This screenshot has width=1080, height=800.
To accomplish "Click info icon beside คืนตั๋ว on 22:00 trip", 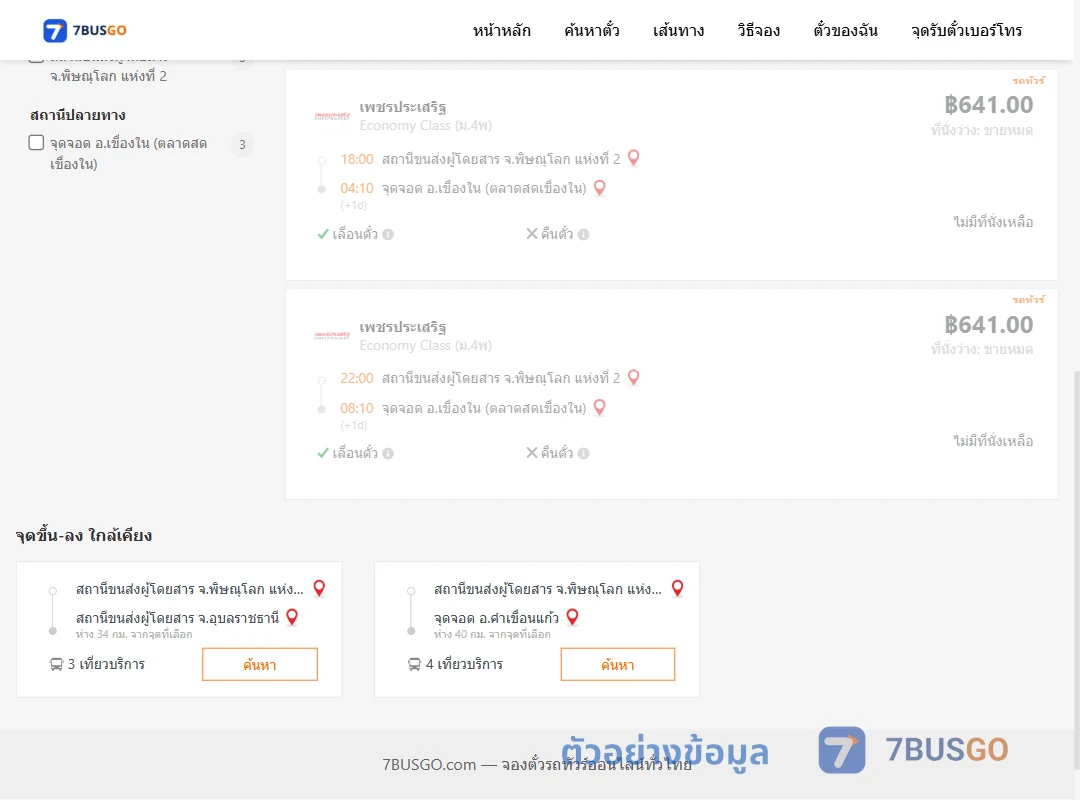I will point(583,453).
